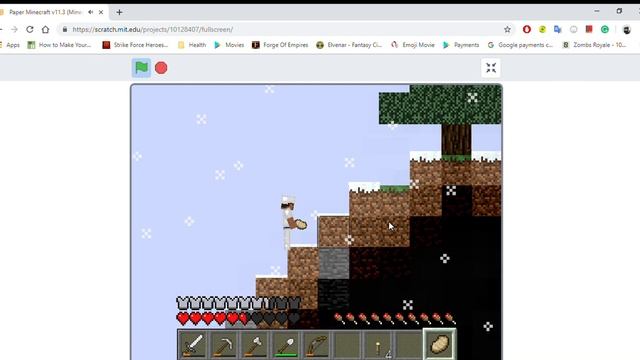Select the empty hotbar slot after the bow

(347, 344)
